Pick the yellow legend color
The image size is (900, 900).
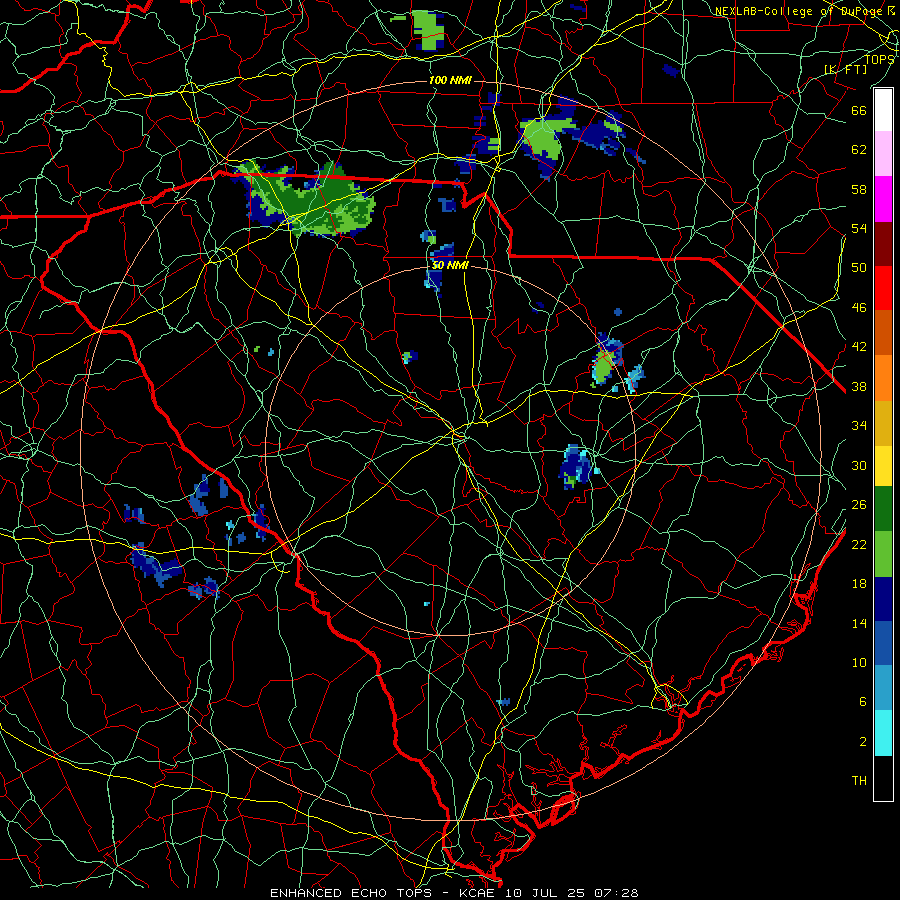point(883,466)
